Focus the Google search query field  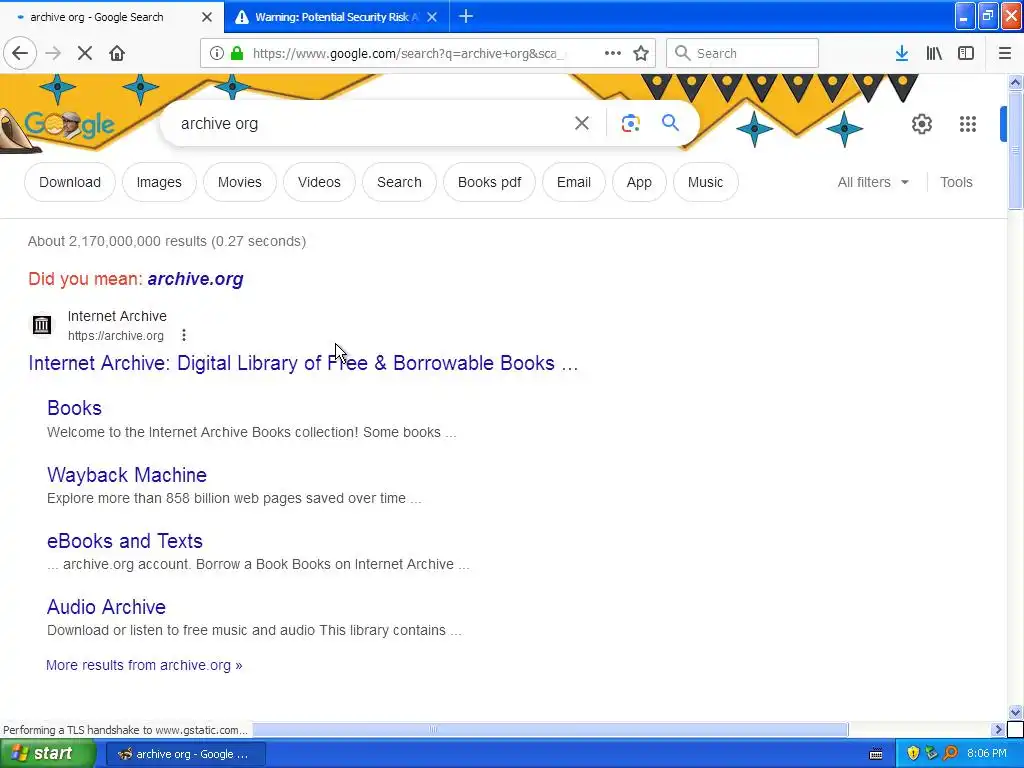click(x=372, y=123)
